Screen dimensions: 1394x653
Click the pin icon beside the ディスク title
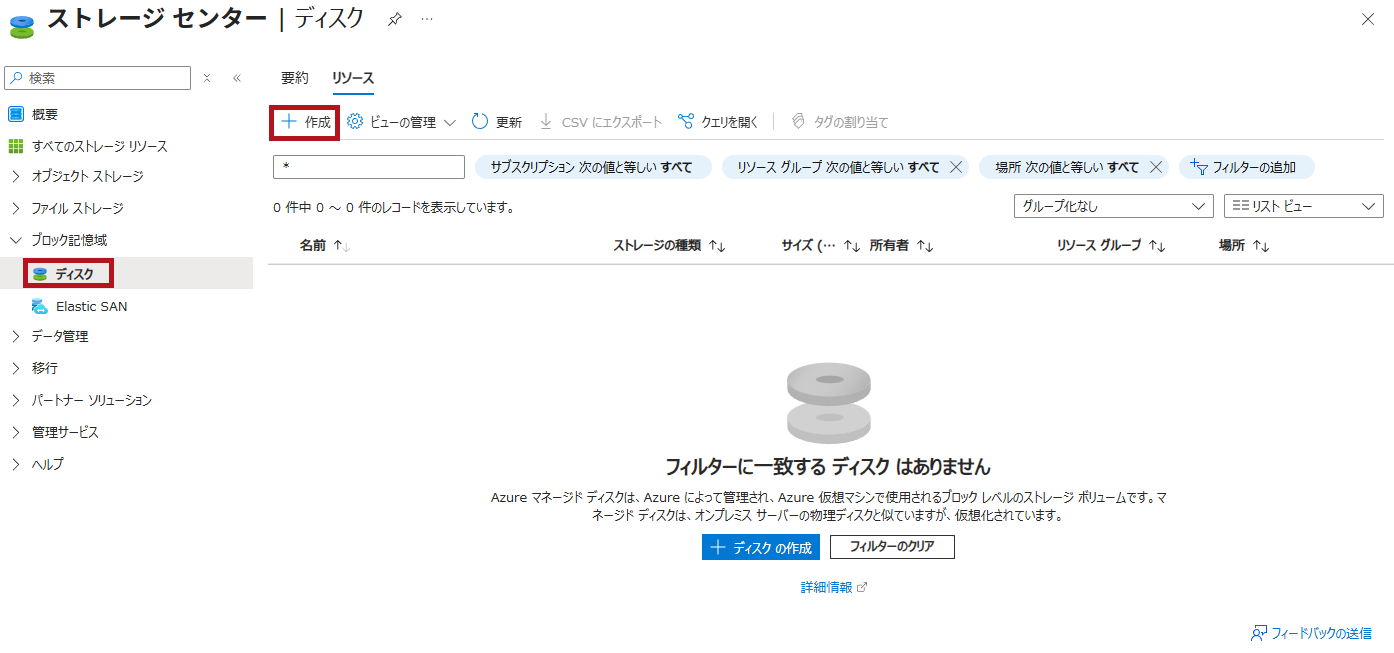coord(394,19)
